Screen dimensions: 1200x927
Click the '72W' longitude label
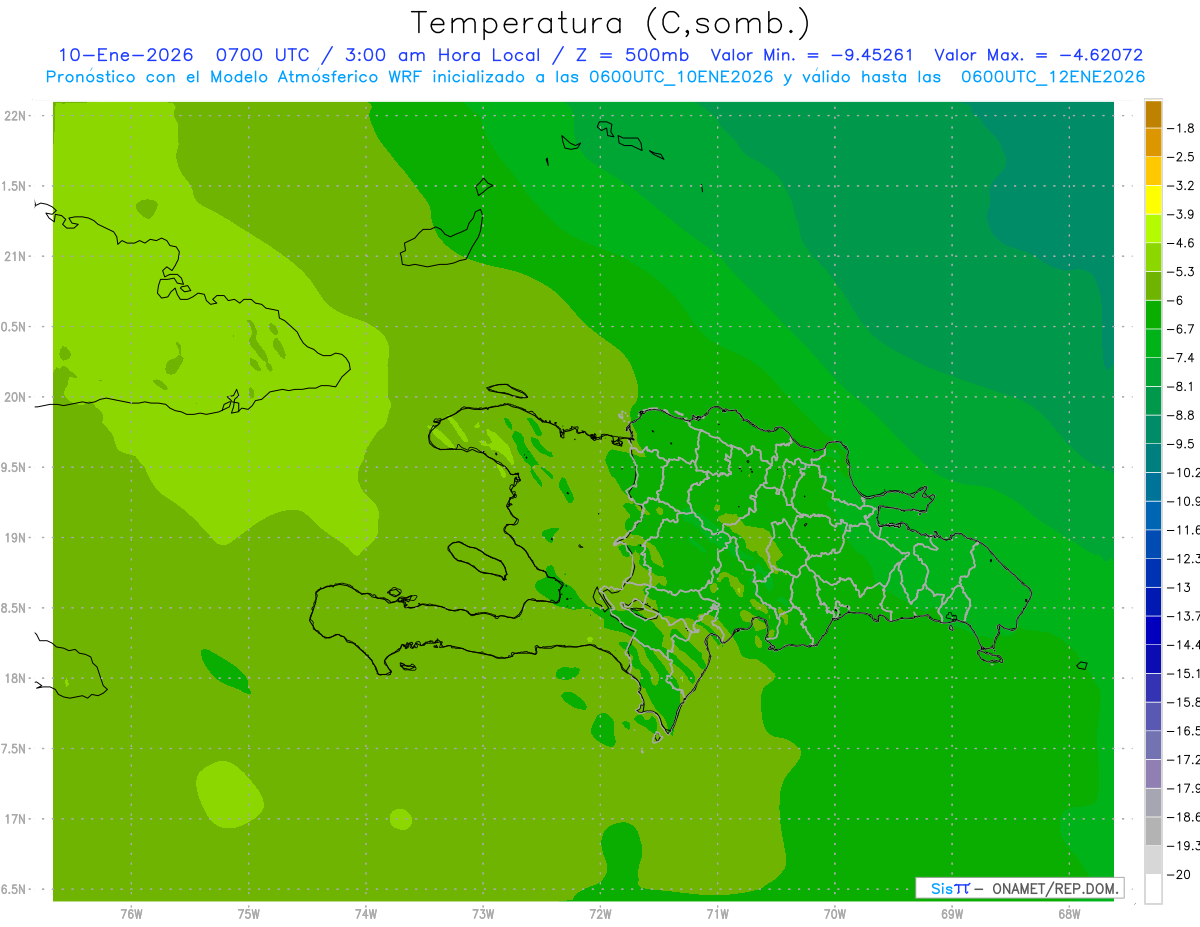(x=600, y=913)
